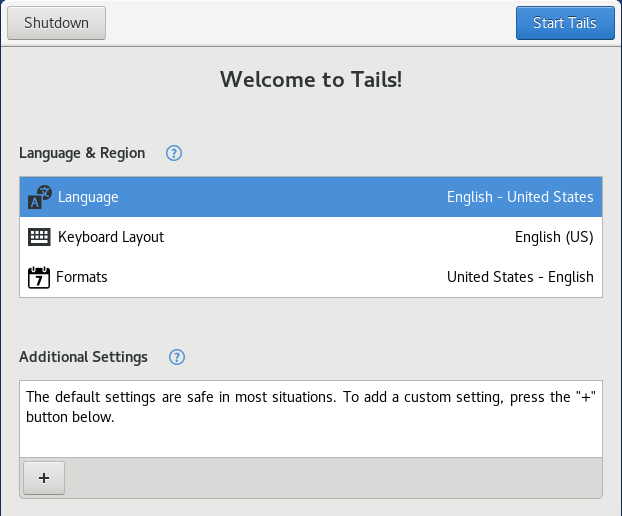Image resolution: width=622 pixels, height=516 pixels.
Task: Open help for Language & Region
Action: pyautogui.click(x=174, y=153)
